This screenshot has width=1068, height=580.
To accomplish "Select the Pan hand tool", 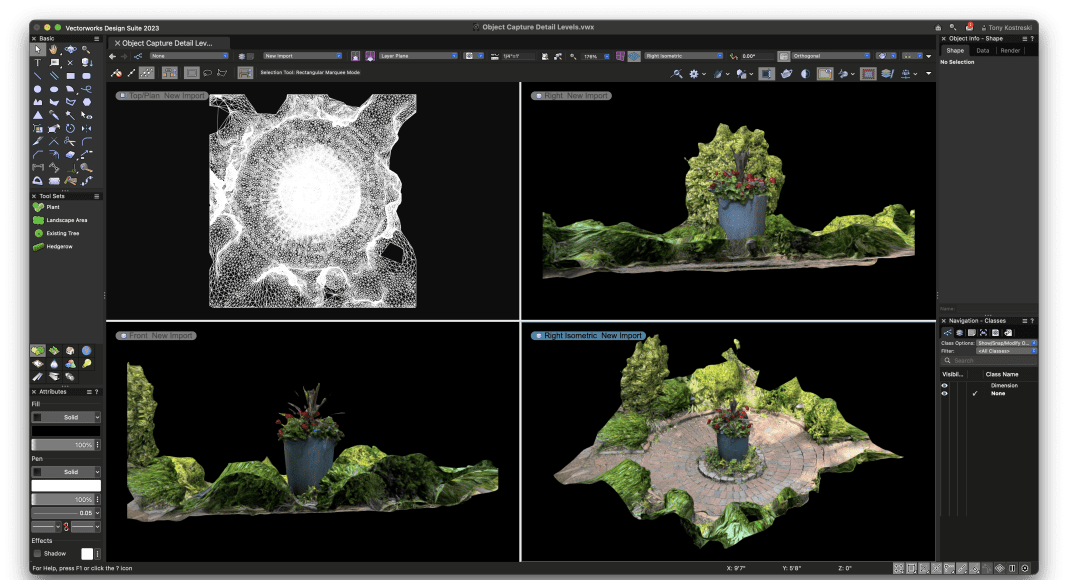I will point(54,49).
